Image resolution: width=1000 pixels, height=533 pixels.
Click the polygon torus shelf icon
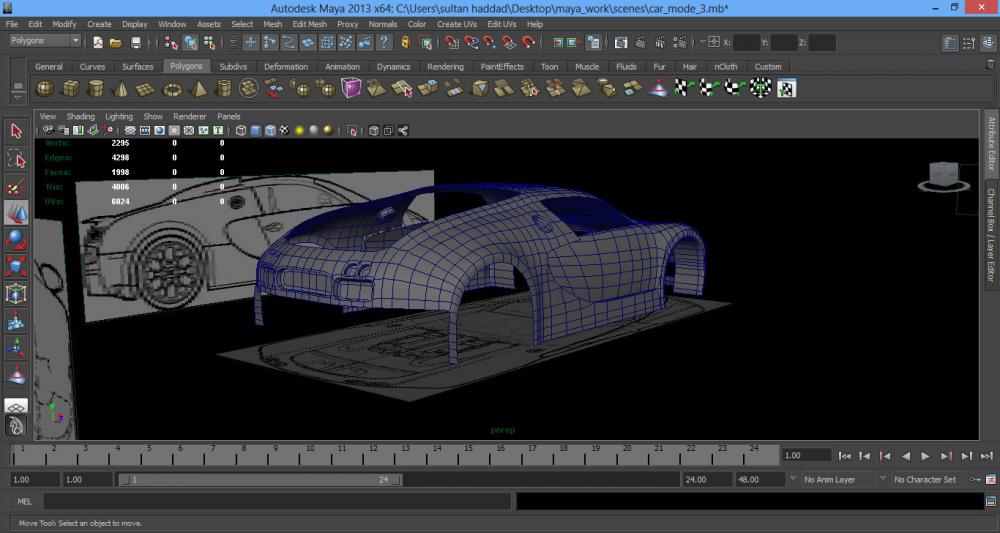[172, 89]
